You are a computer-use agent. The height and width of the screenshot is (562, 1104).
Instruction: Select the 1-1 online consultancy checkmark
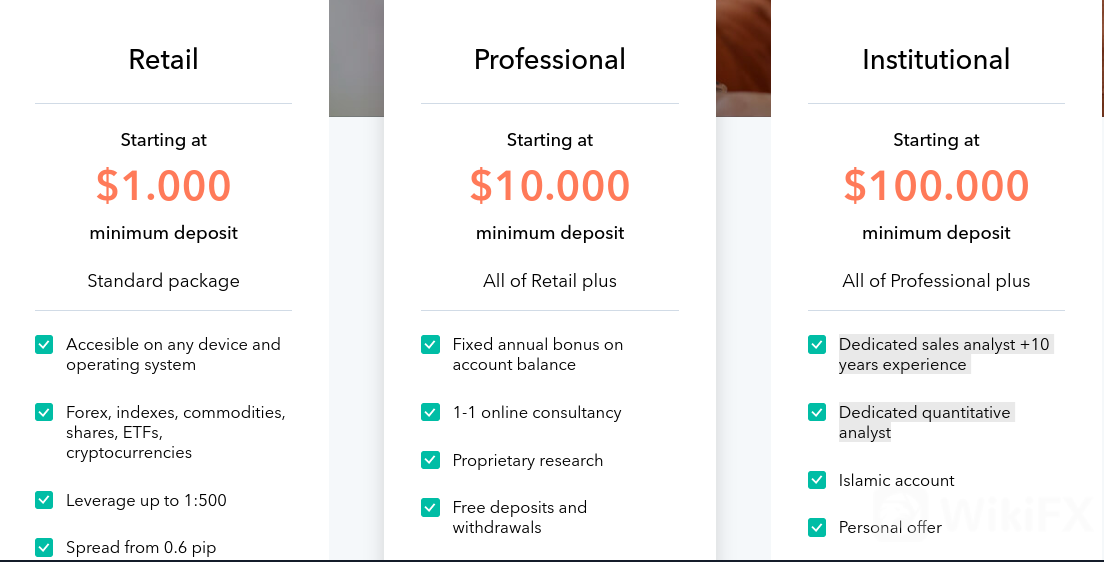pyautogui.click(x=430, y=412)
